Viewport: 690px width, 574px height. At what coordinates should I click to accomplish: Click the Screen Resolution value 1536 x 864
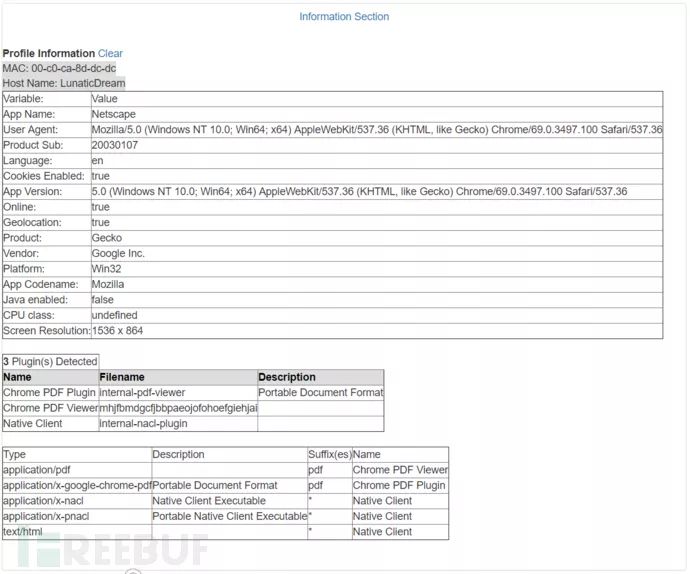[117, 331]
